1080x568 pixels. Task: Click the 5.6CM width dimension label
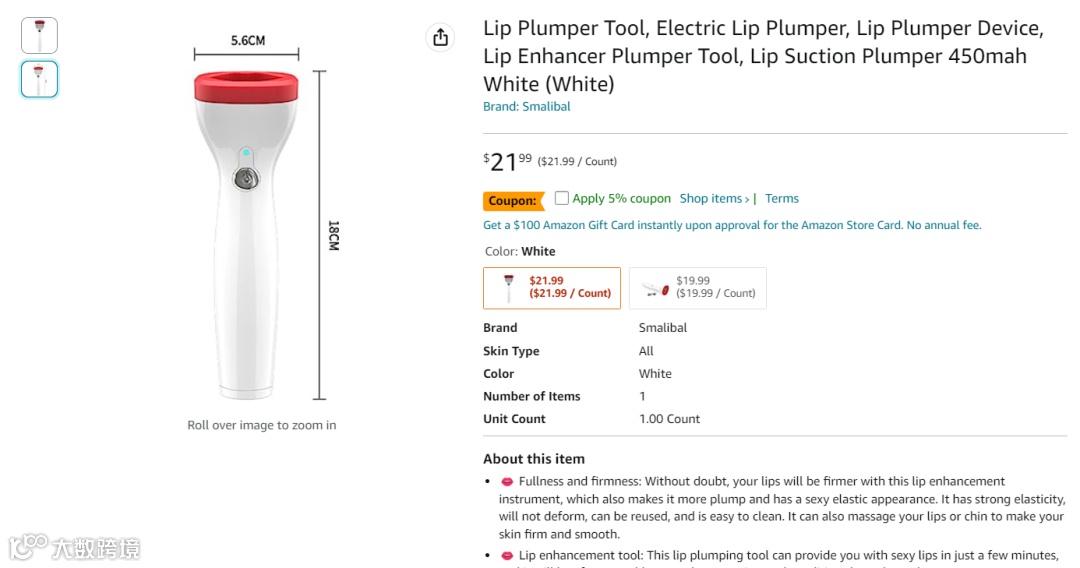coord(248,41)
